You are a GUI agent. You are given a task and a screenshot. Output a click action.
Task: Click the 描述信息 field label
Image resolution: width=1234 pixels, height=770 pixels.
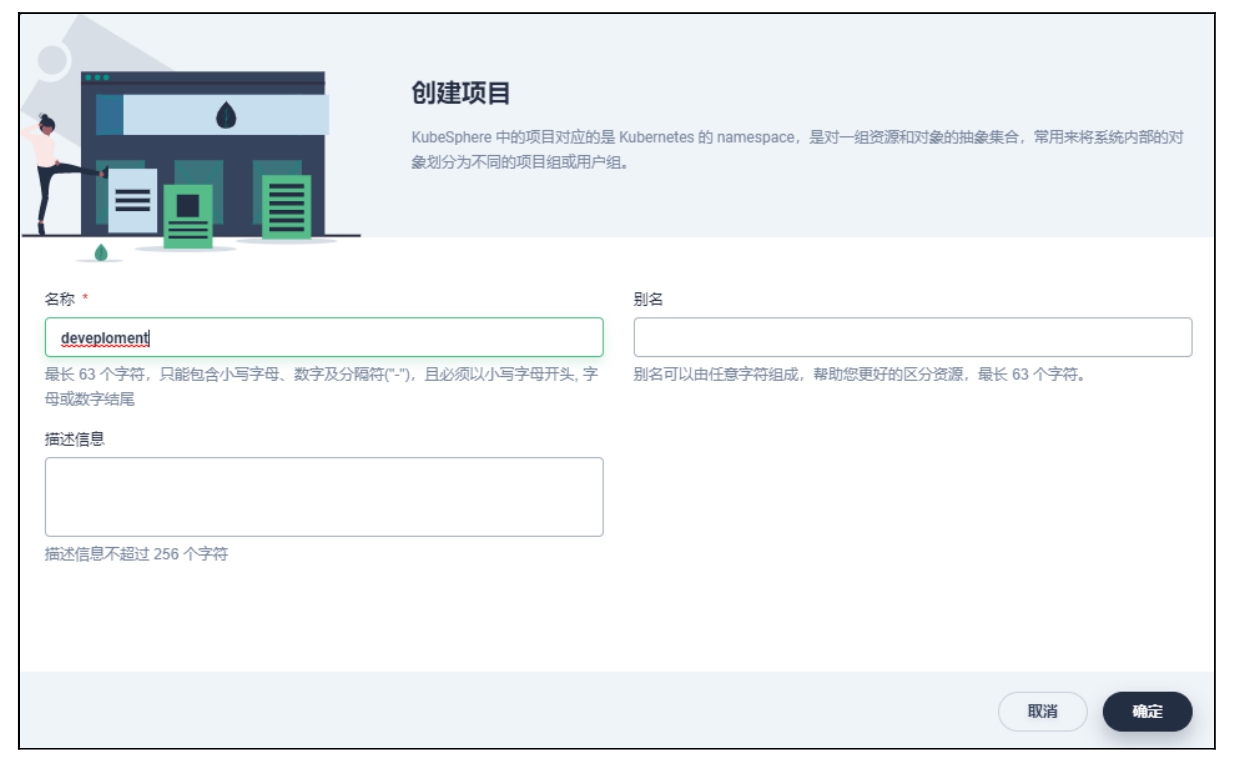pos(75,439)
